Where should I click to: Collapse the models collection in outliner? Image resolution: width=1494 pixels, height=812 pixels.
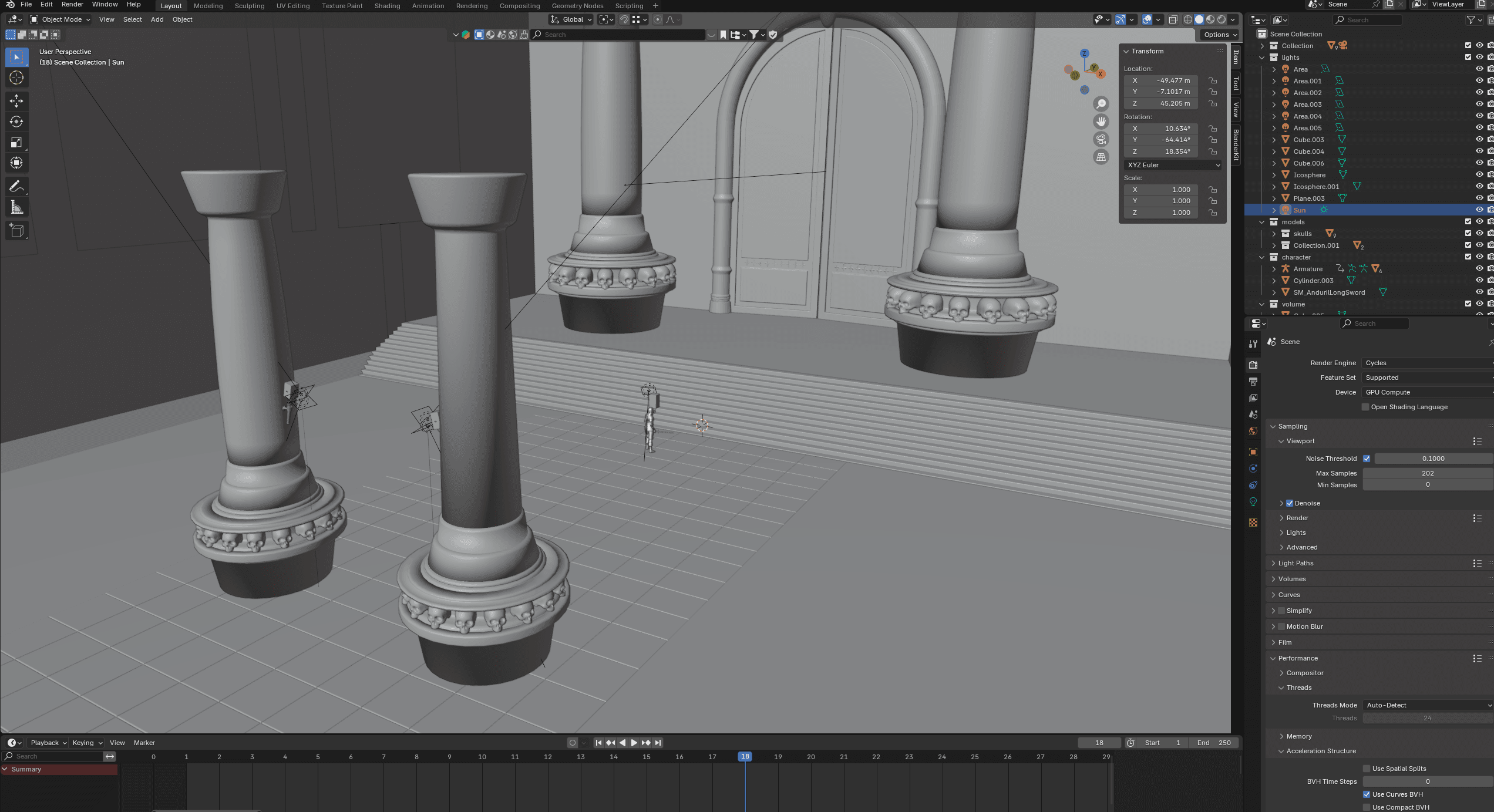(x=1261, y=222)
